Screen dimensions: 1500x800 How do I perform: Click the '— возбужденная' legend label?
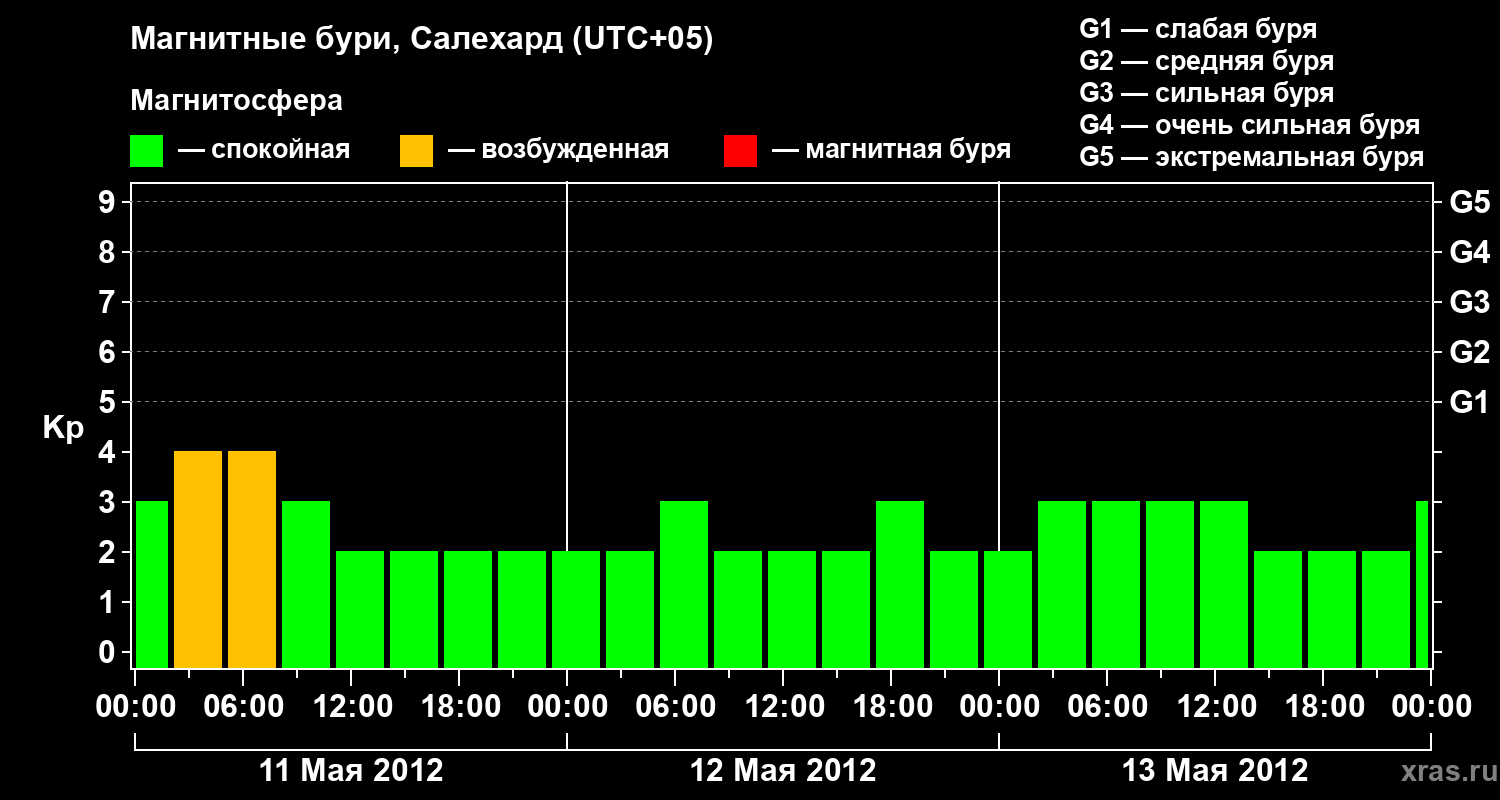[558, 150]
